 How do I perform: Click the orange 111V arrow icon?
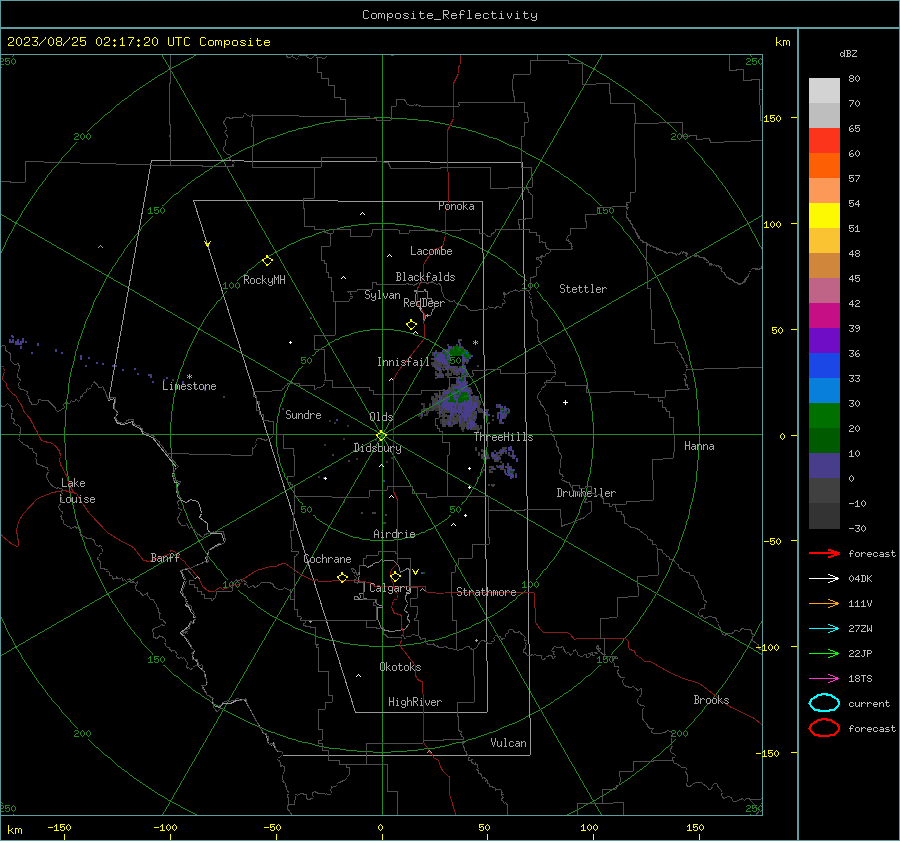tap(824, 603)
